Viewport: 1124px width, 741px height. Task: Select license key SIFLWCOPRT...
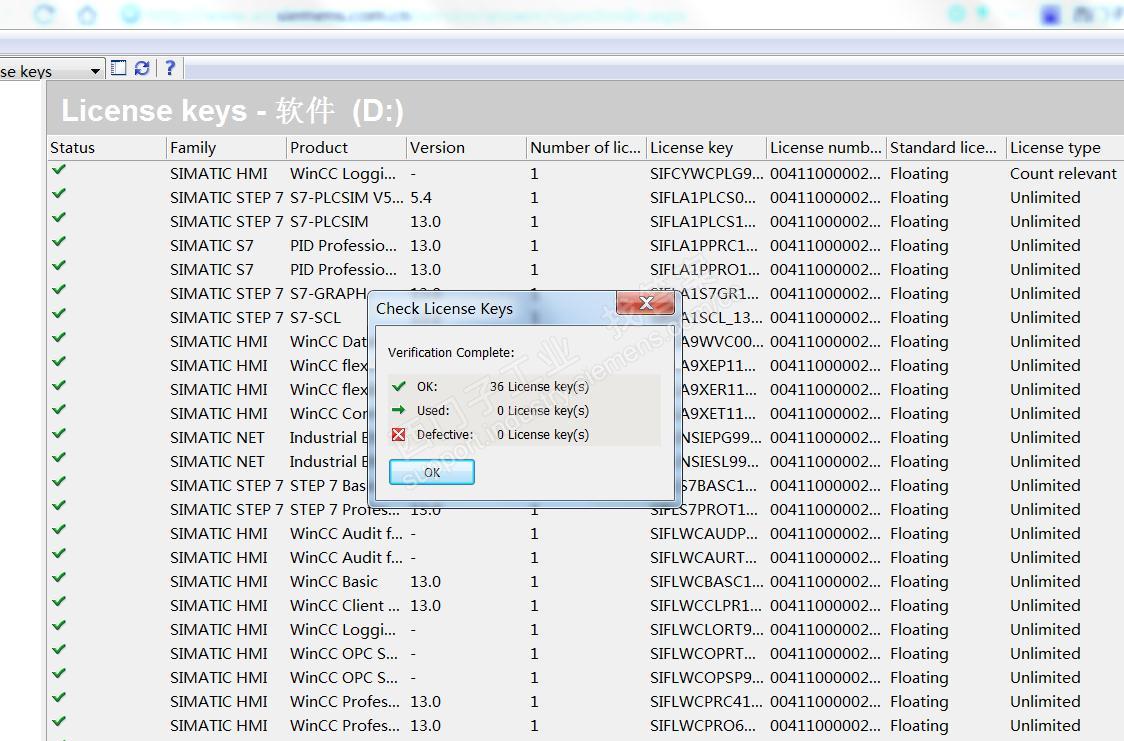(x=702, y=654)
